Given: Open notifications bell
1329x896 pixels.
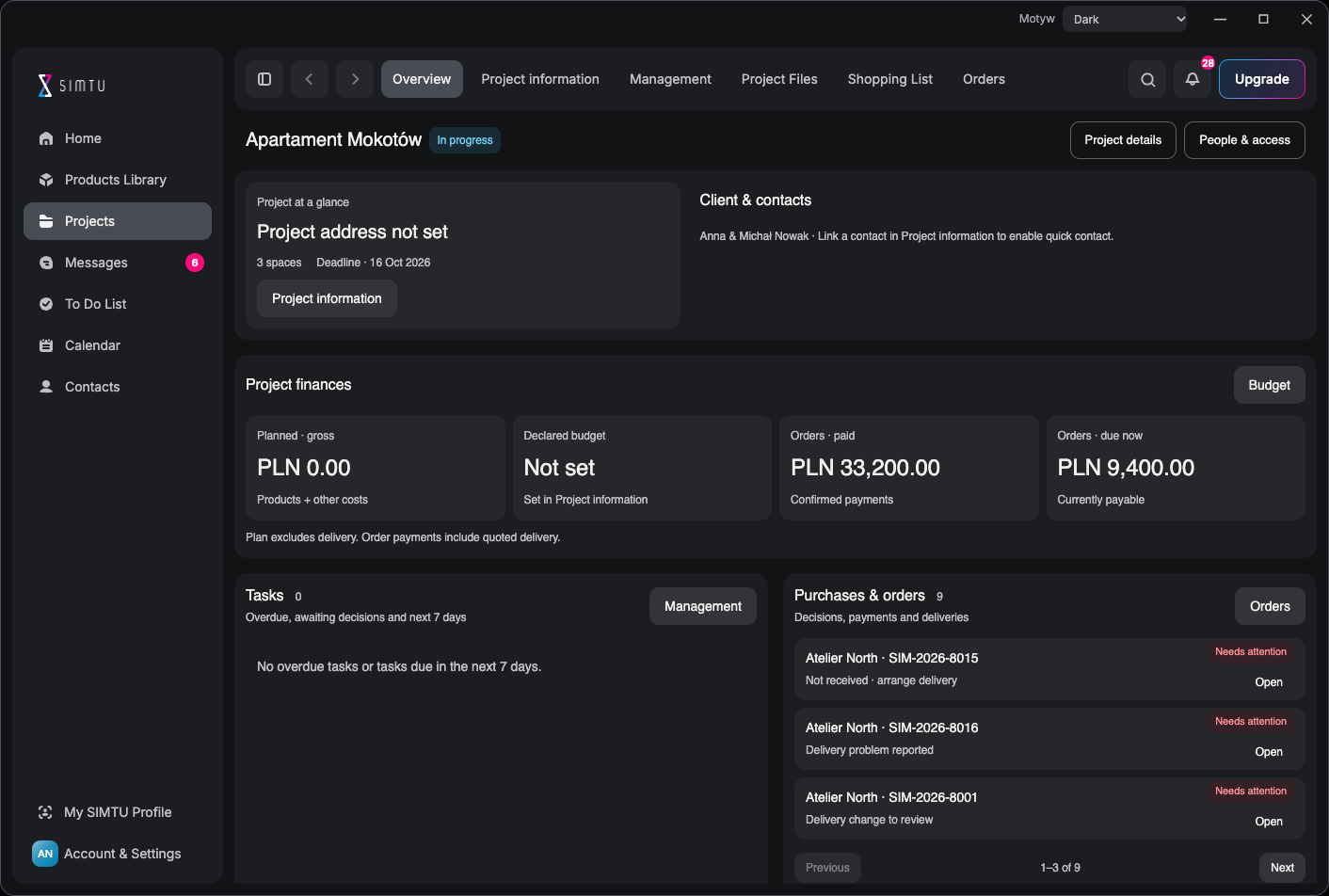Looking at the screenshot, I should (1193, 79).
